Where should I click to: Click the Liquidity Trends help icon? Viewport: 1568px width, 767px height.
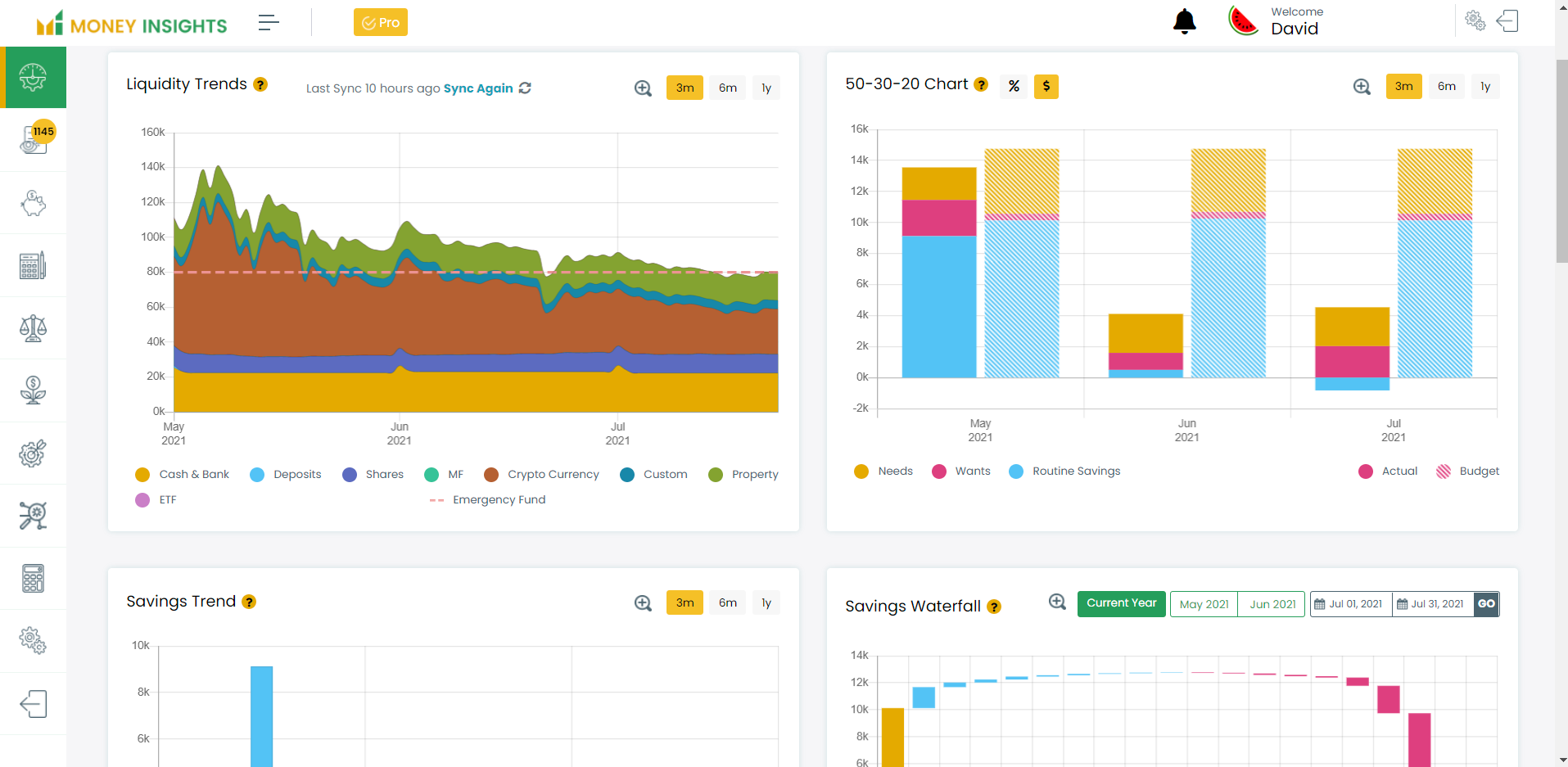pyautogui.click(x=260, y=84)
